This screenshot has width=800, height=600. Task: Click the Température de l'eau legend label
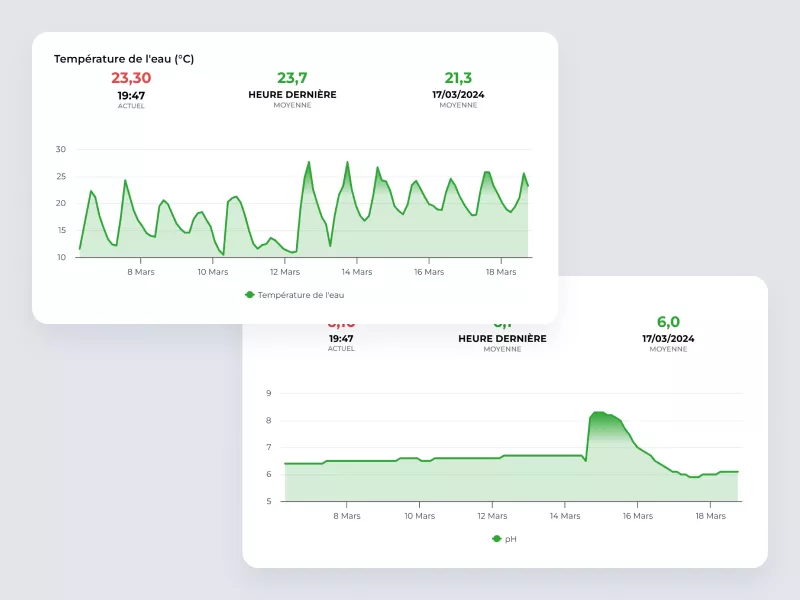pos(301,295)
